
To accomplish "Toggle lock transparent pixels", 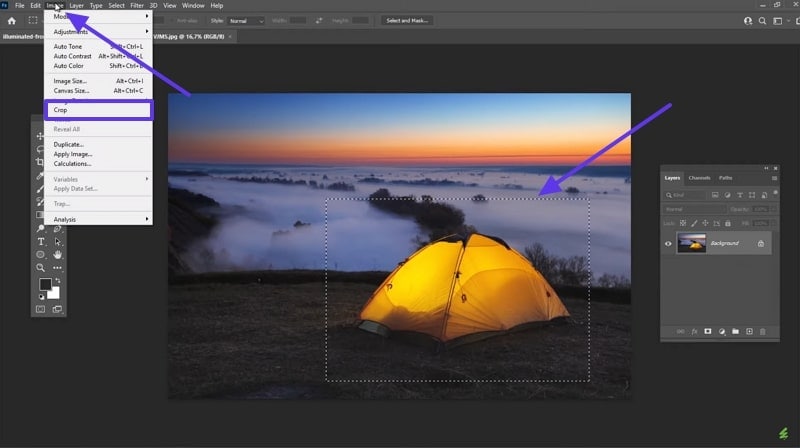I will point(683,223).
